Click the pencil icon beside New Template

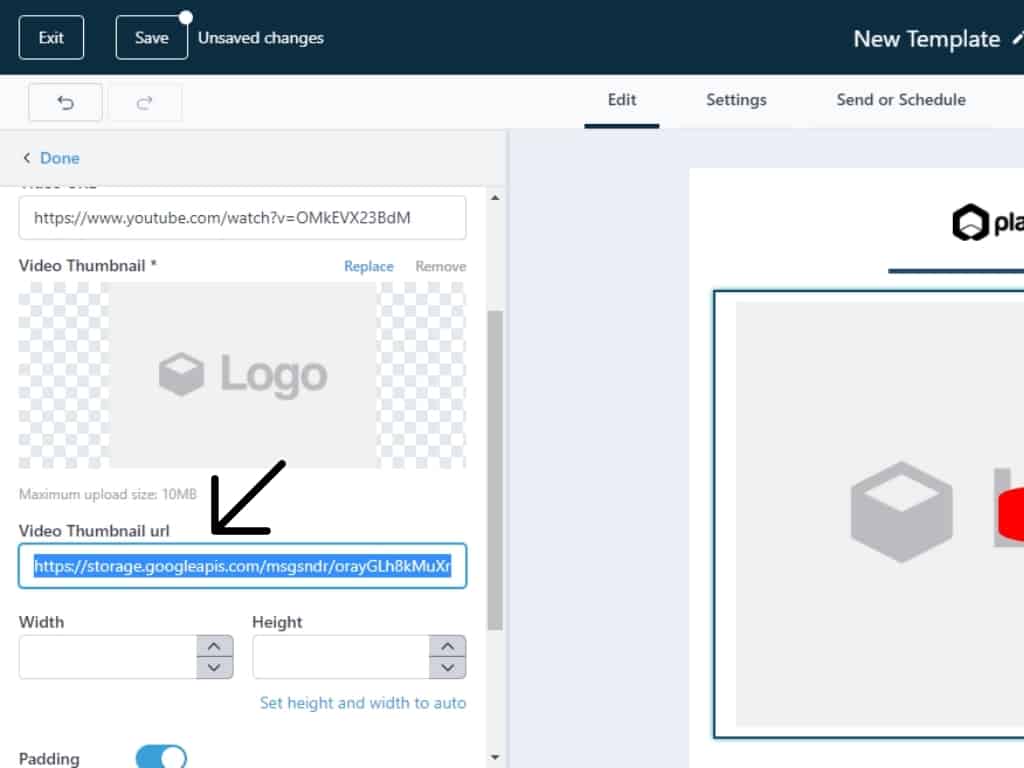tap(1017, 39)
